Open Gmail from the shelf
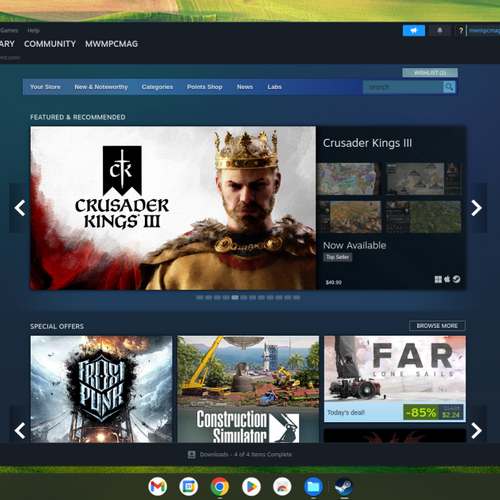The width and height of the screenshot is (500, 500). tap(157, 487)
